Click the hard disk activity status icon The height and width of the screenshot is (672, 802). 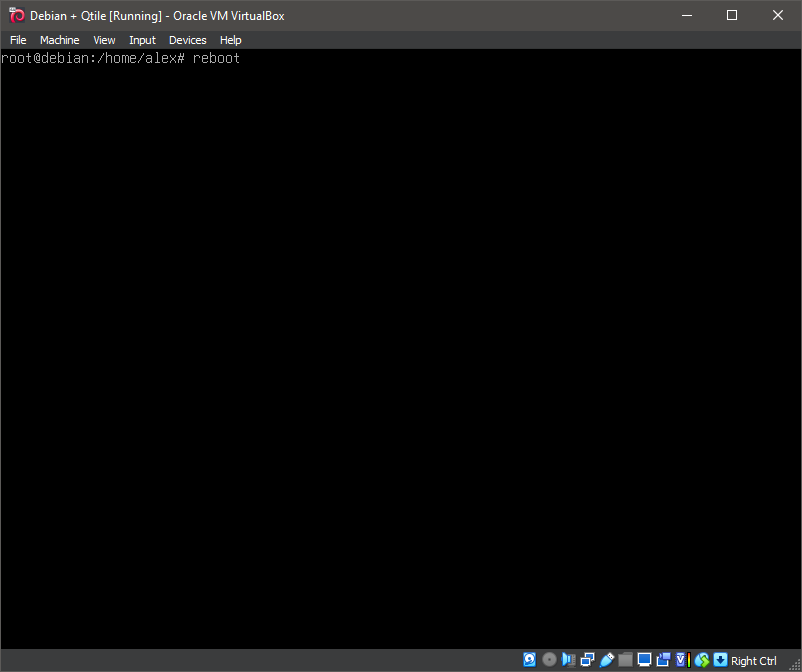pyautogui.click(x=530, y=660)
